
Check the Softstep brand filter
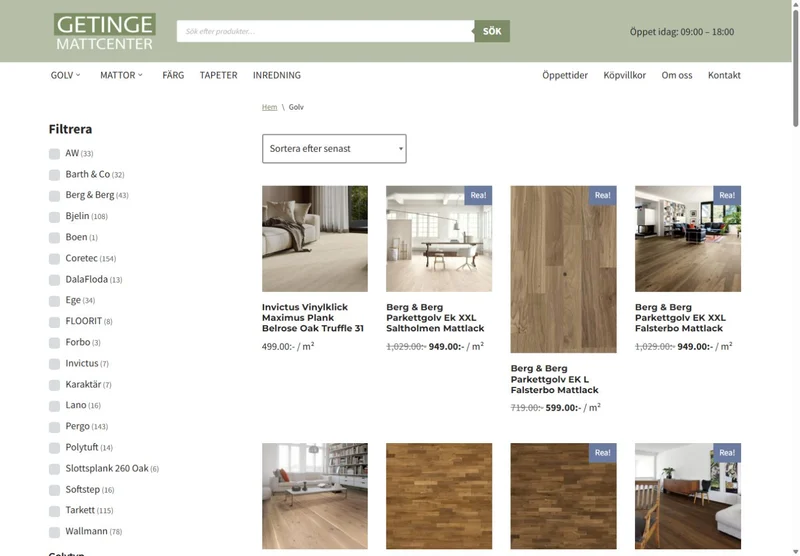(x=55, y=490)
